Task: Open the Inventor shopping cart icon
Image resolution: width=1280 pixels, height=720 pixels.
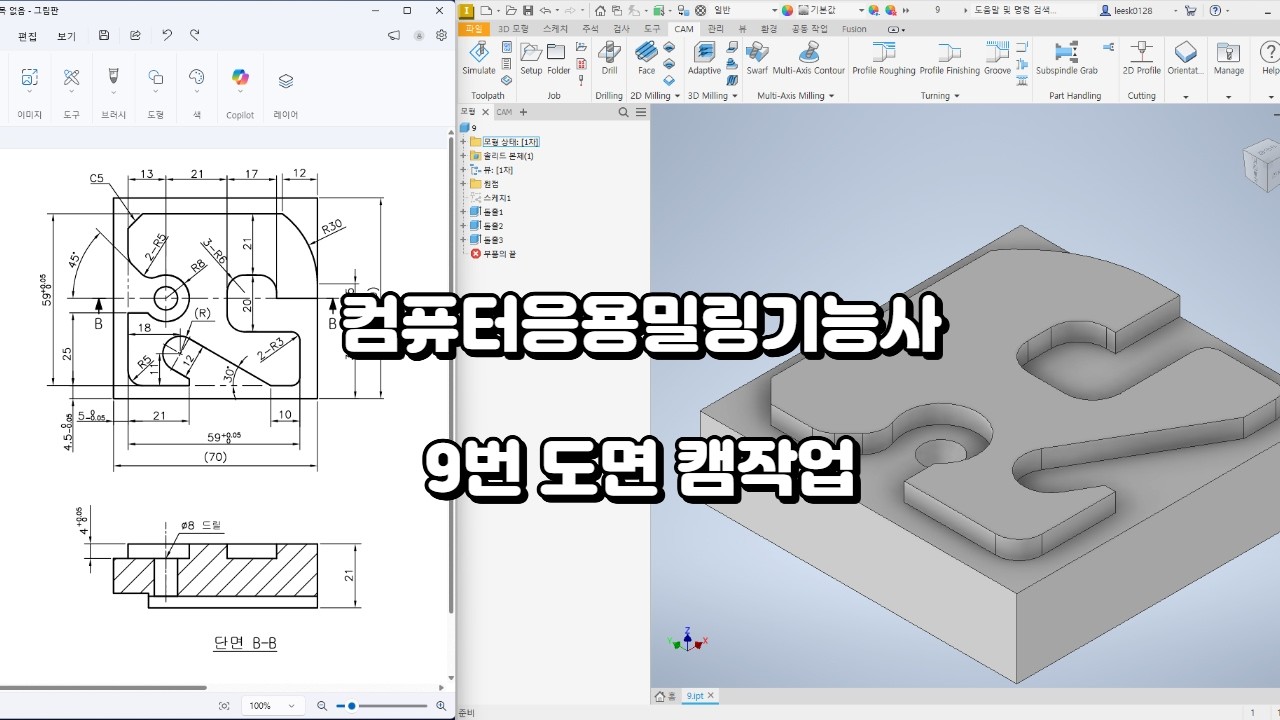Action: coord(1191,10)
